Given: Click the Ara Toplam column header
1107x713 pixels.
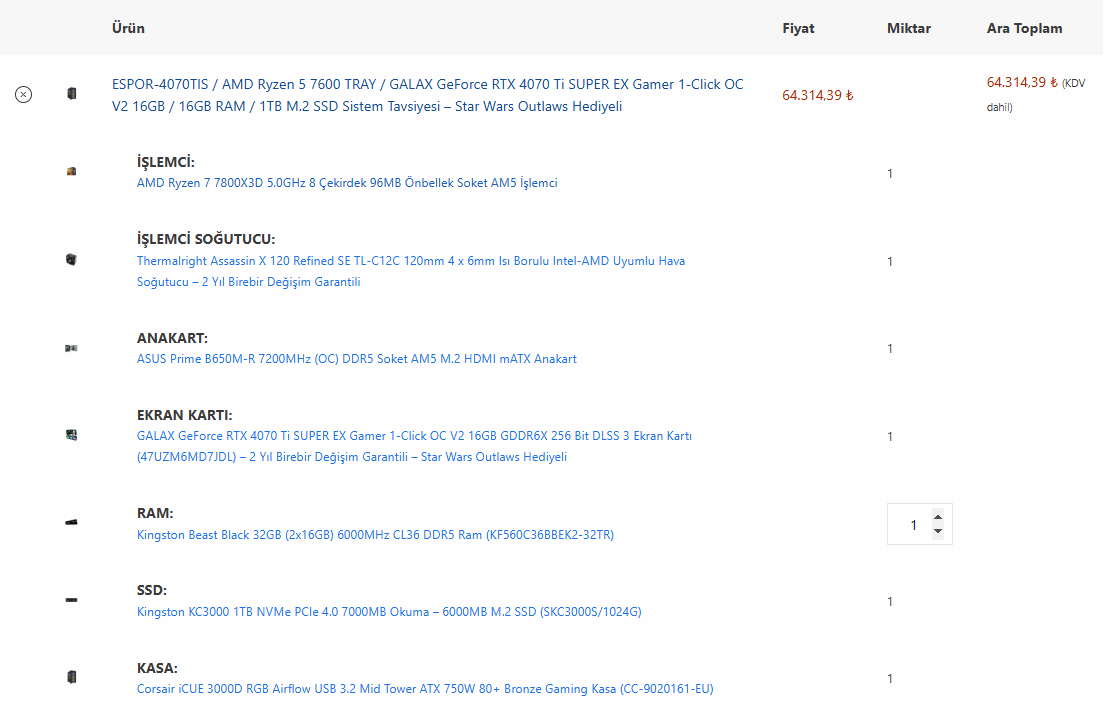Looking at the screenshot, I should 1024,28.
